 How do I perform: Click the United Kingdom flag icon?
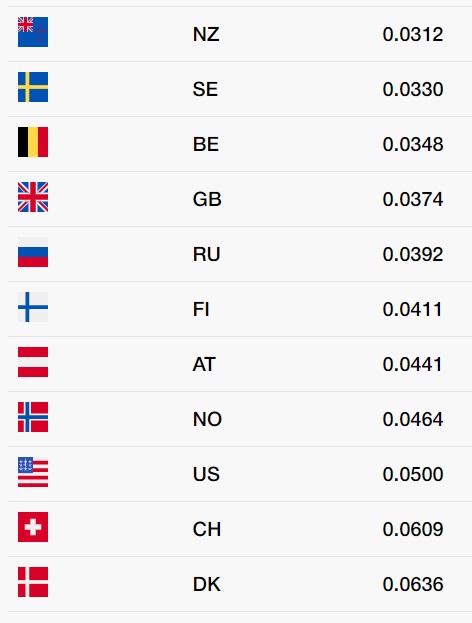coord(33,197)
